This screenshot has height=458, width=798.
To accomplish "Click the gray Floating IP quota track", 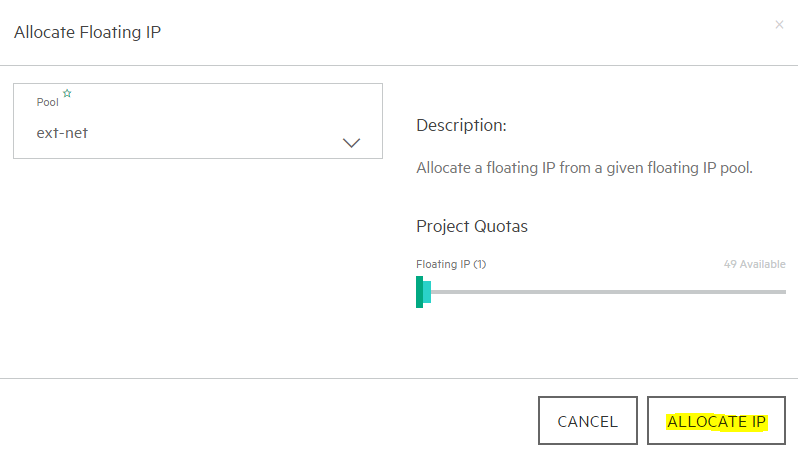I will click(608, 292).
